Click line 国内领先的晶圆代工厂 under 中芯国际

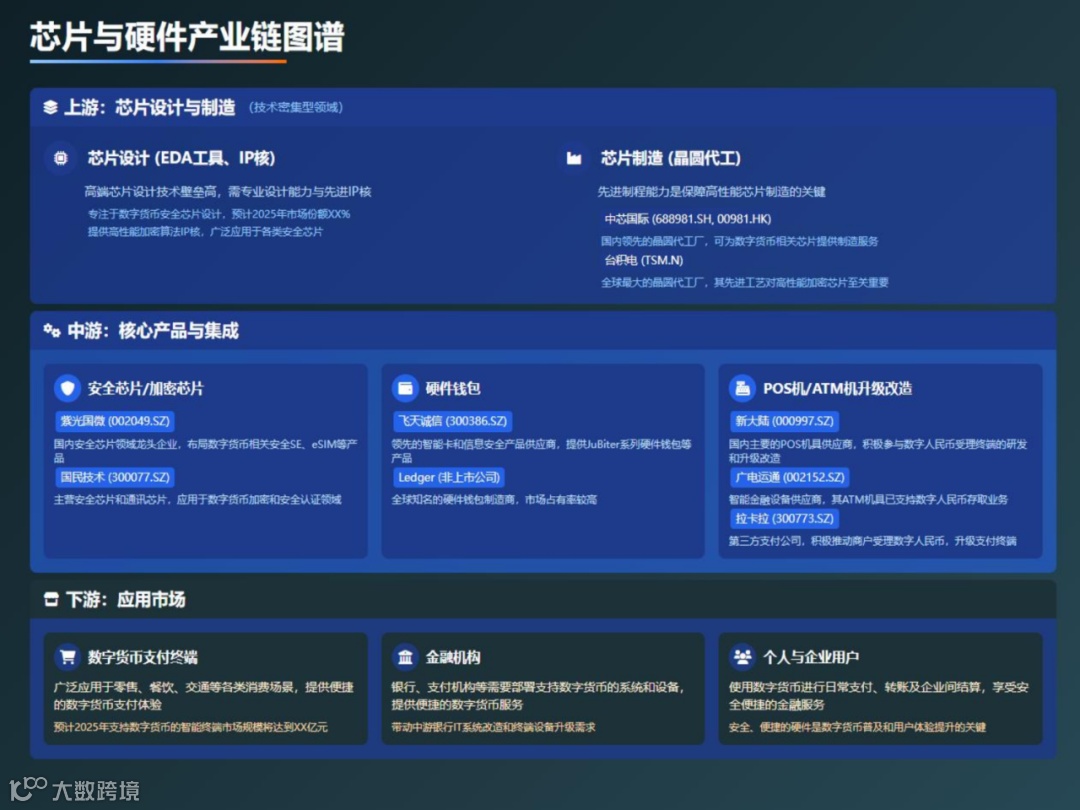click(x=740, y=241)
